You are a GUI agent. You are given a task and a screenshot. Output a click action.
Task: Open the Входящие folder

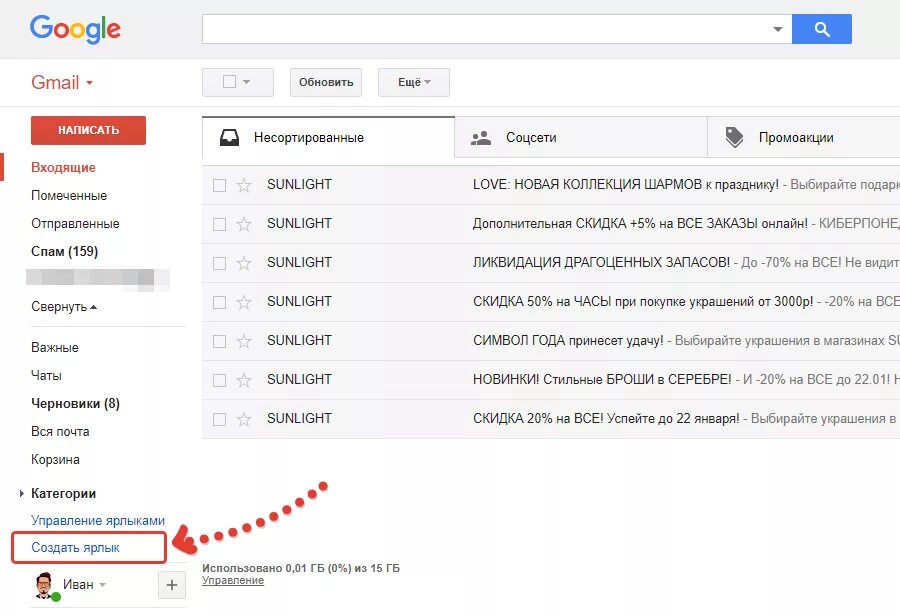click(63, 168)
